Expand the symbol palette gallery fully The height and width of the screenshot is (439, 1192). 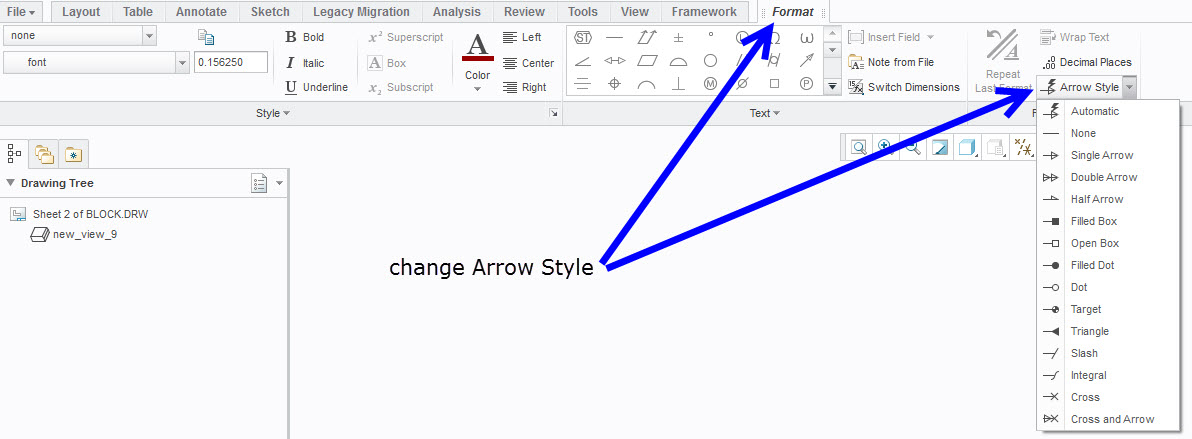832,87
